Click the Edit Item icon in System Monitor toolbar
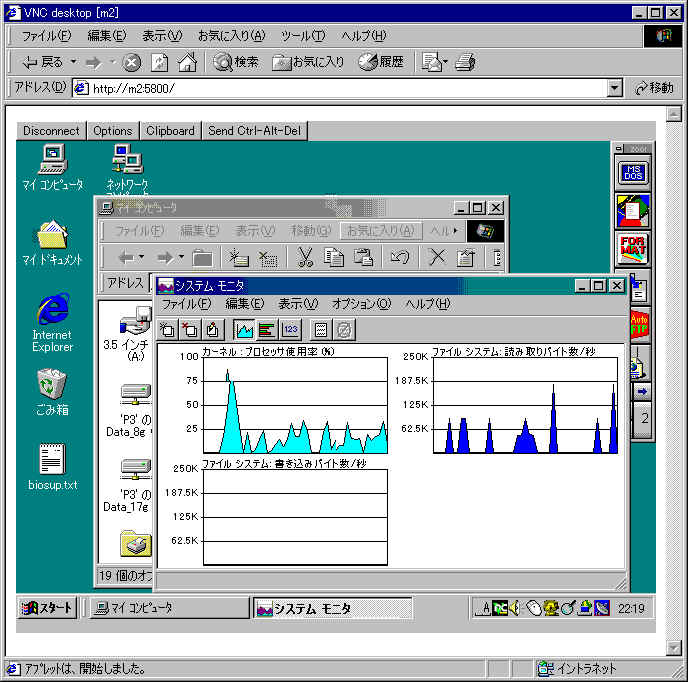Screen dimensions: 688x682 (x=213, y=329)
